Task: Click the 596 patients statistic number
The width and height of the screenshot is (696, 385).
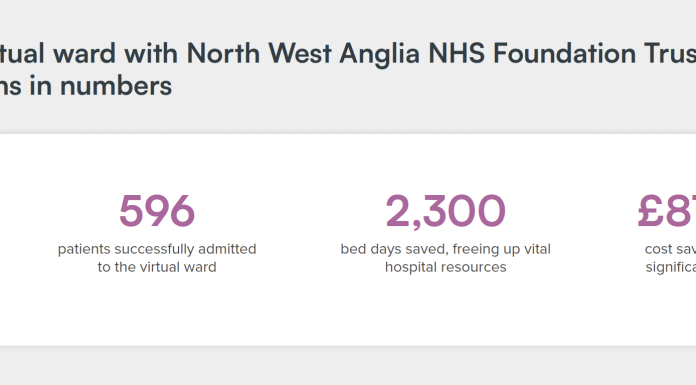Action: click(x=157, y=211)
